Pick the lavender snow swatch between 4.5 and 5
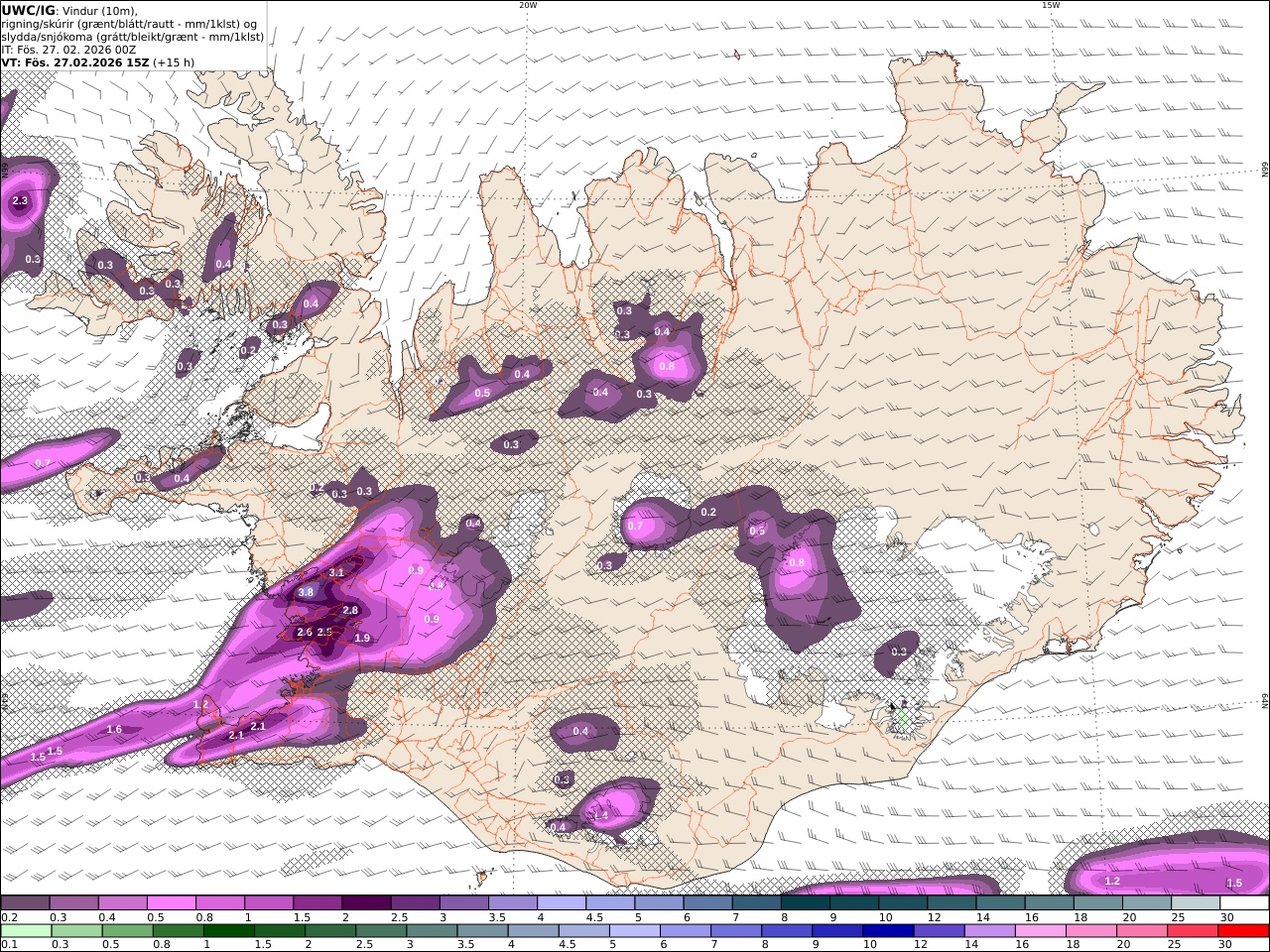Viewport: 1270px width, 952px height. pyautogui.click(x=609, y=903)
